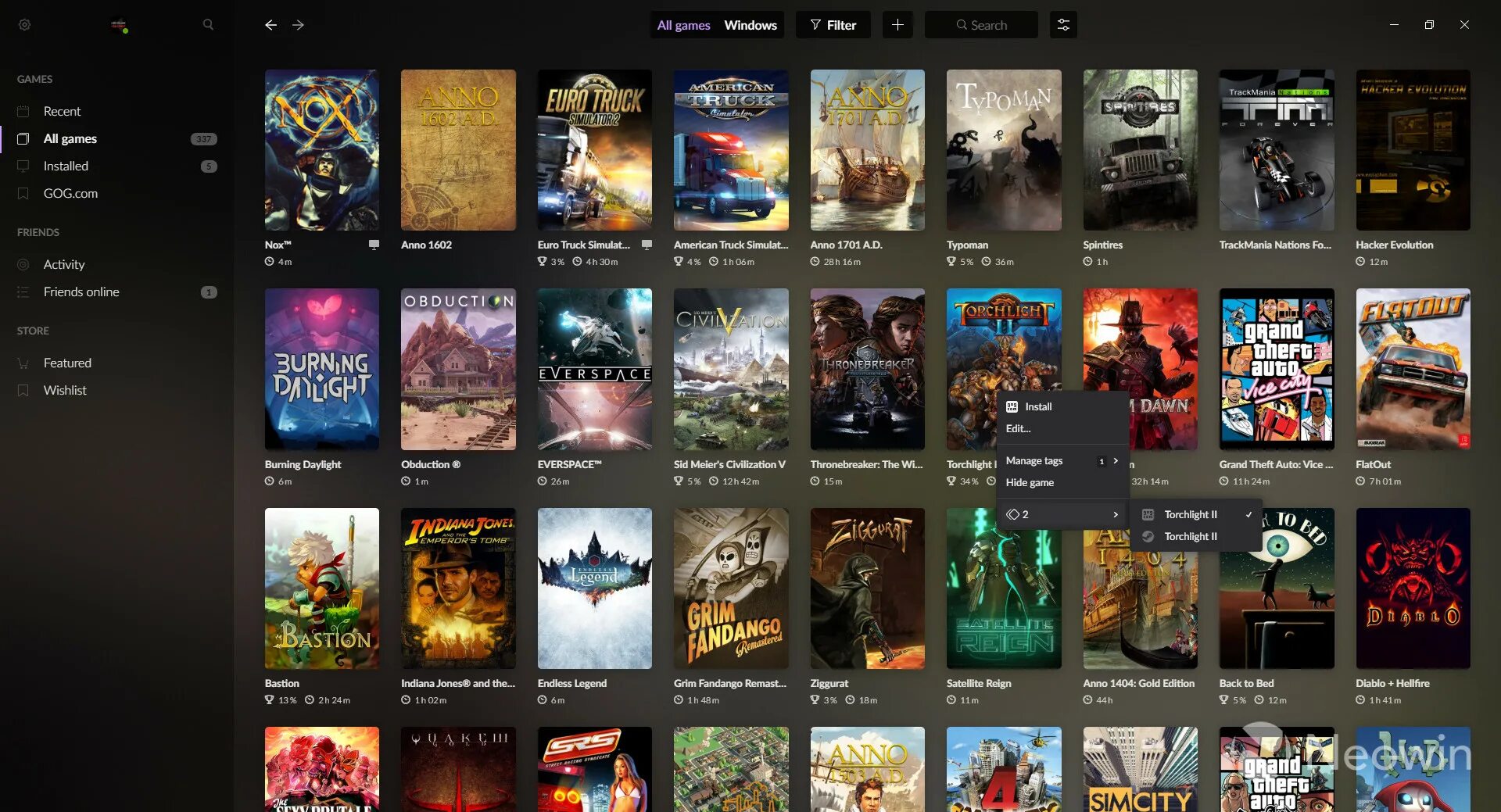1501x812 pixels.
Task: Go forward with the right arrow
Action: [x=298, y=25]
